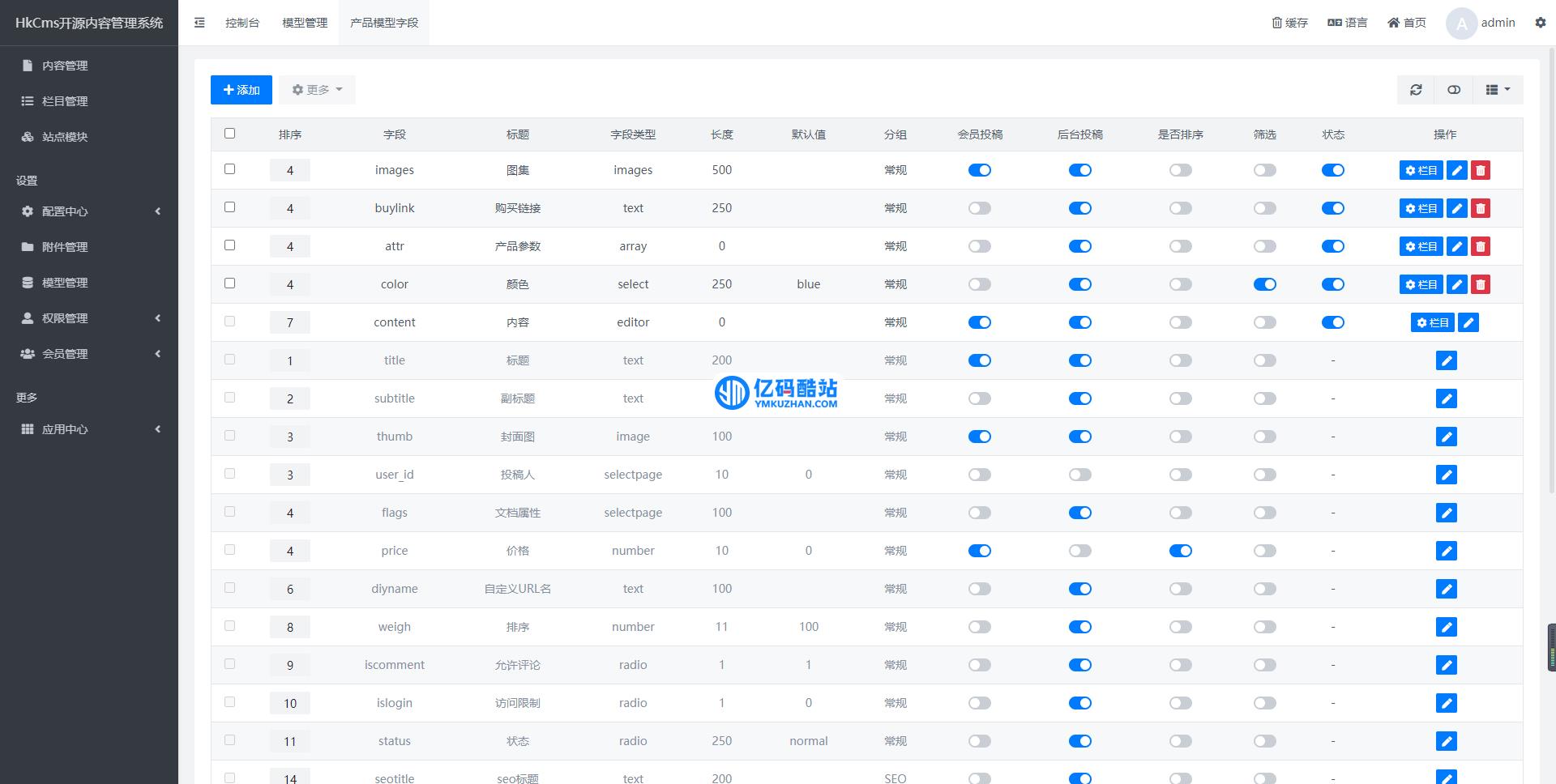Edit the title field with pencil icon

click(1447, 360)
